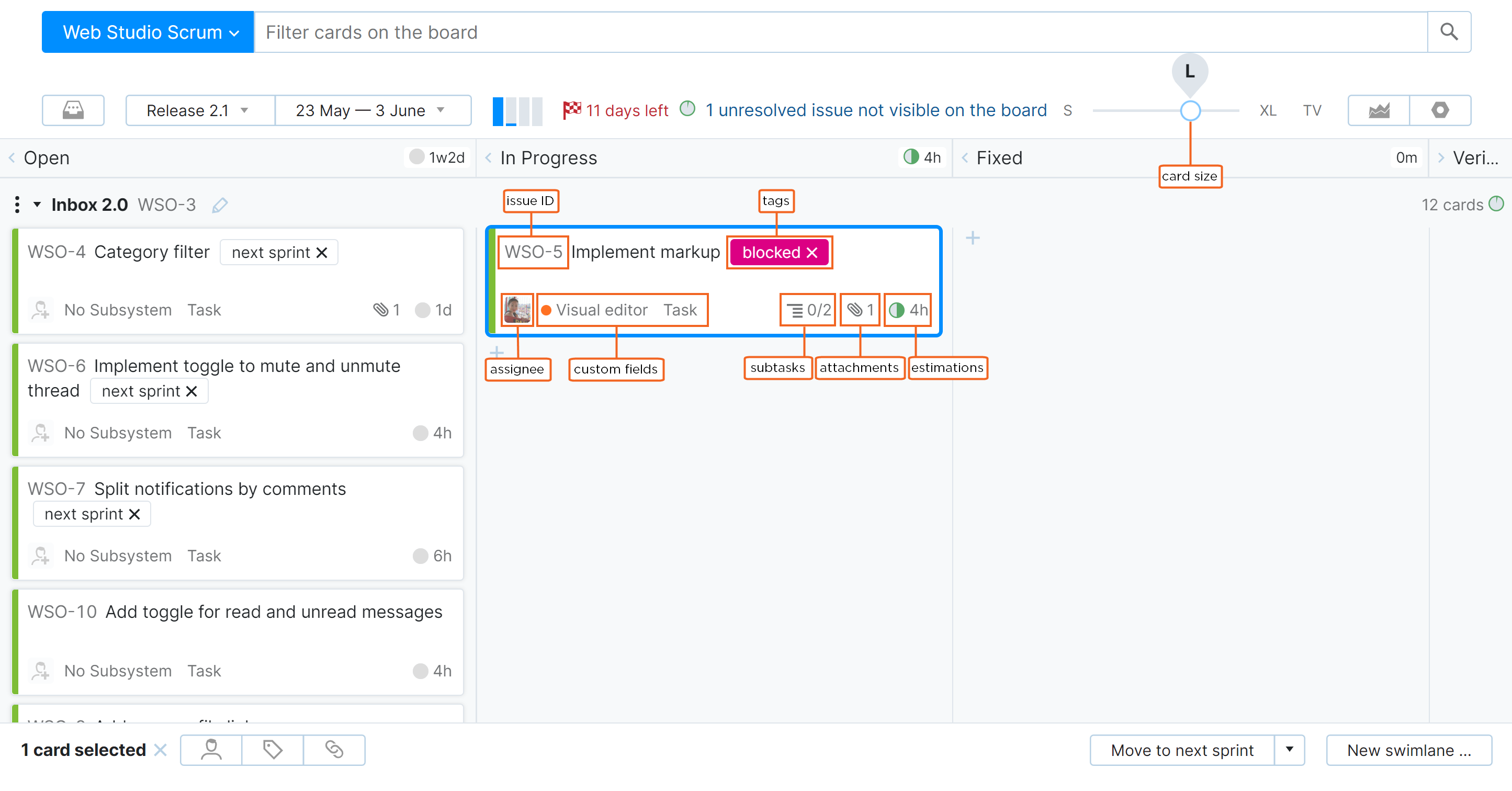Remove next sprint tag from WSO-4

tap(322, 252)
